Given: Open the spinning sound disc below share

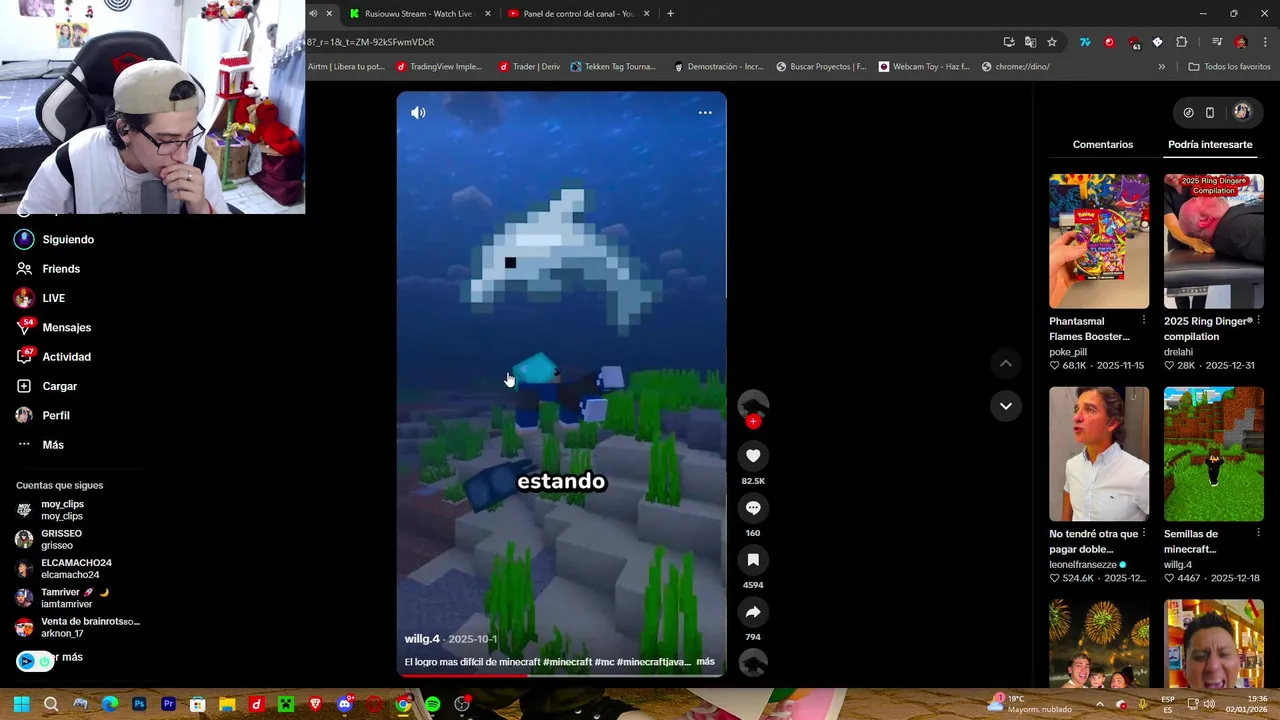Looking at the screenshot, I should [x=753, y=662].
